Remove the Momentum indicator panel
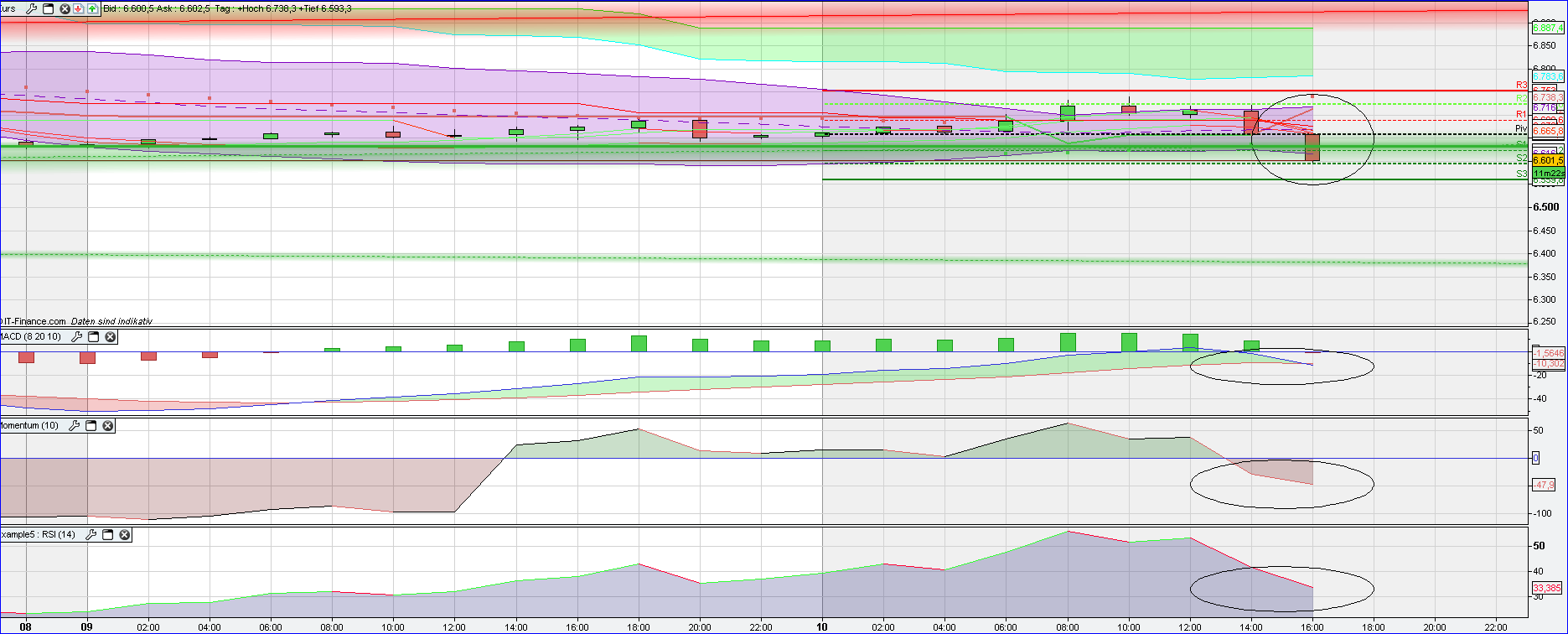 tap(108, 425)
